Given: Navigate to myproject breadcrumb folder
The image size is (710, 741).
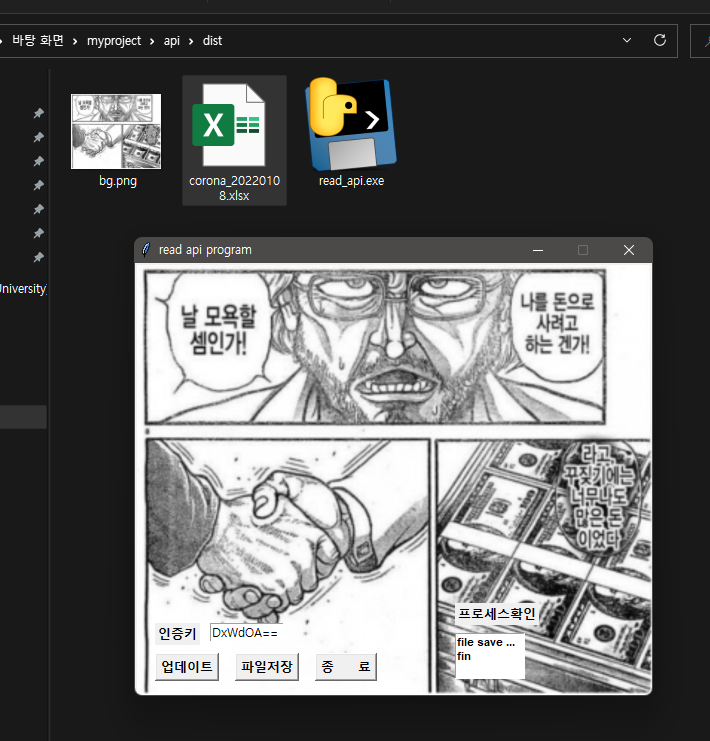Looking at the screenshot, I should click(114, 41).
